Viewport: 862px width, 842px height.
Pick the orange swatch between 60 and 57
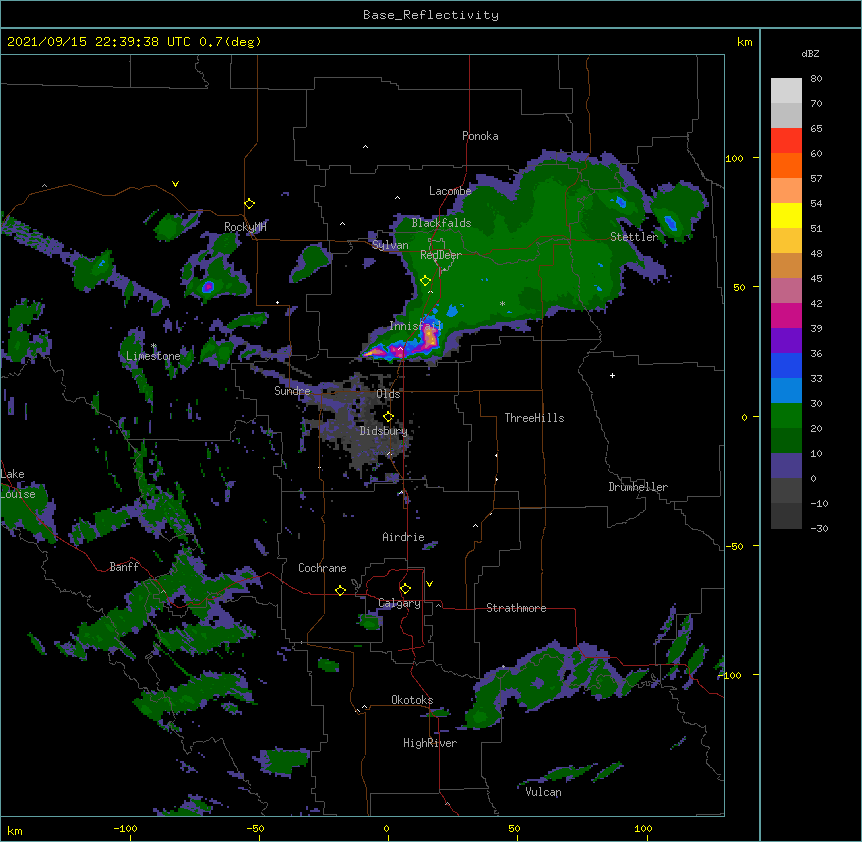pyautogui.click(x=786, y=165)
